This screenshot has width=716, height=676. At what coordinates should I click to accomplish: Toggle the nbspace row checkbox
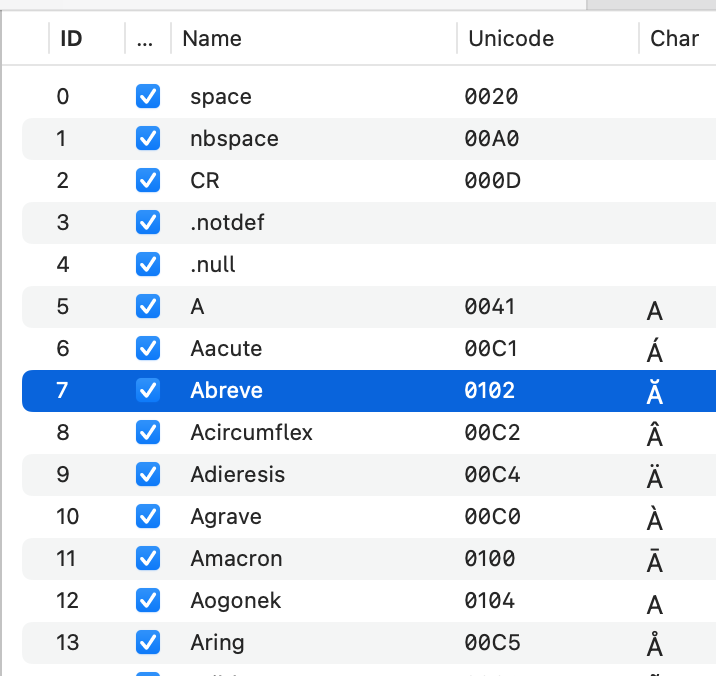[x=148, y=139]
